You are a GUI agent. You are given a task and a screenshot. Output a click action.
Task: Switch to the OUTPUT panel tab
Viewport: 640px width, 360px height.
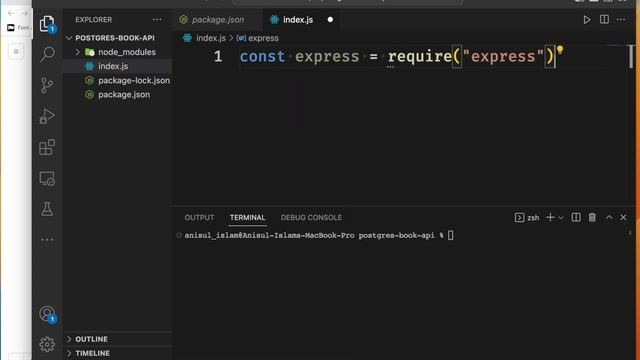199,218
